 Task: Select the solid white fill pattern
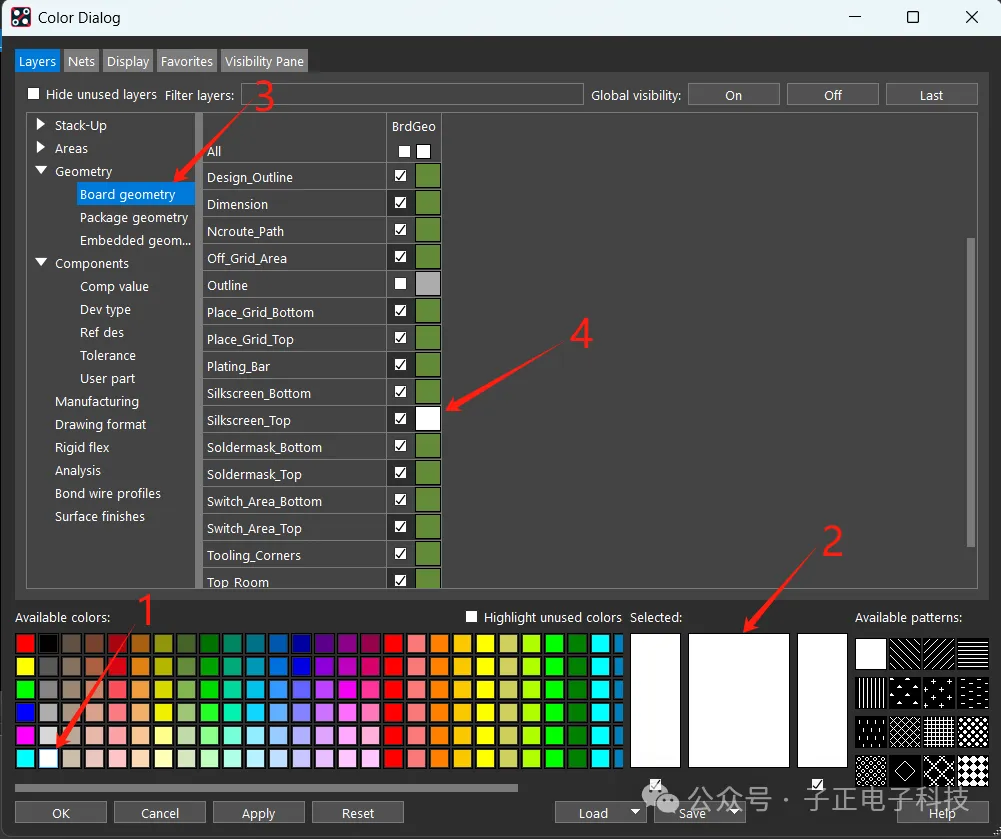[871, 654]
